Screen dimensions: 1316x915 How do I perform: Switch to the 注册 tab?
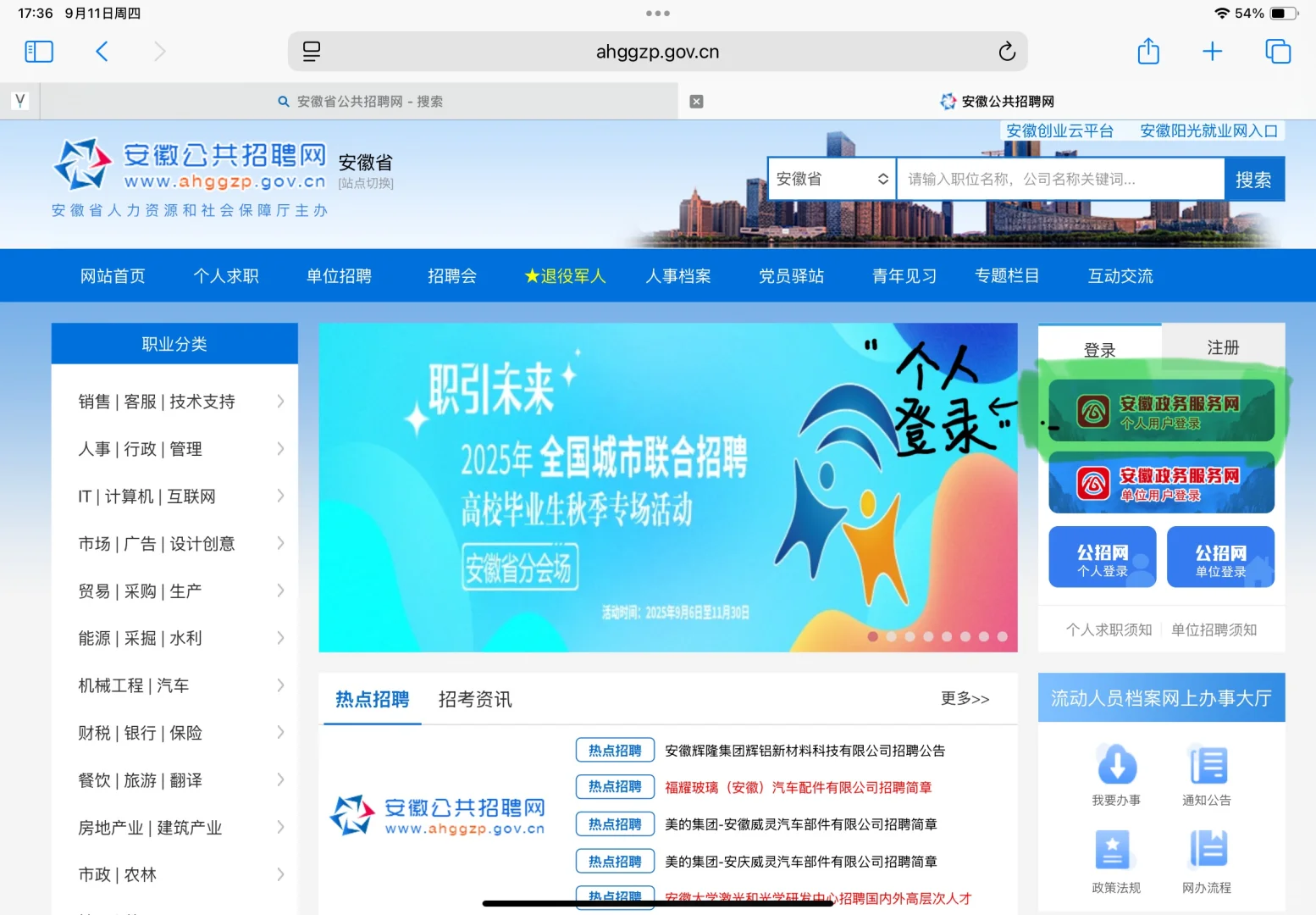[x=1223, y=347]
